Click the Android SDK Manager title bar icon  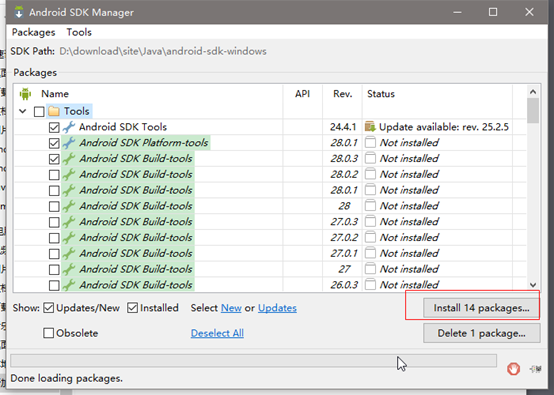[19, 12]
